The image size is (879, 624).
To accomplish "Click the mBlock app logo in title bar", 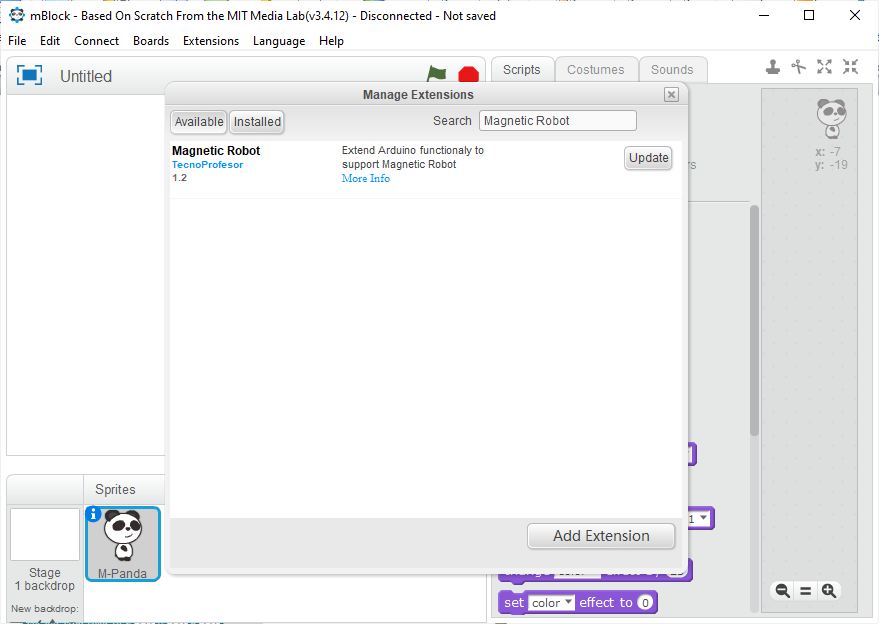I will (x=17, y=16).
